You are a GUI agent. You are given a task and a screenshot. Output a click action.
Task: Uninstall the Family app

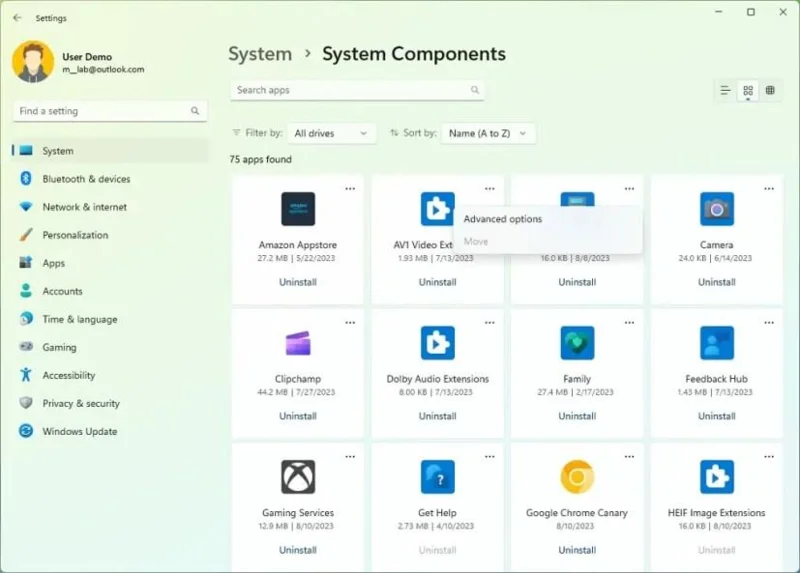(x=577, y=416)
